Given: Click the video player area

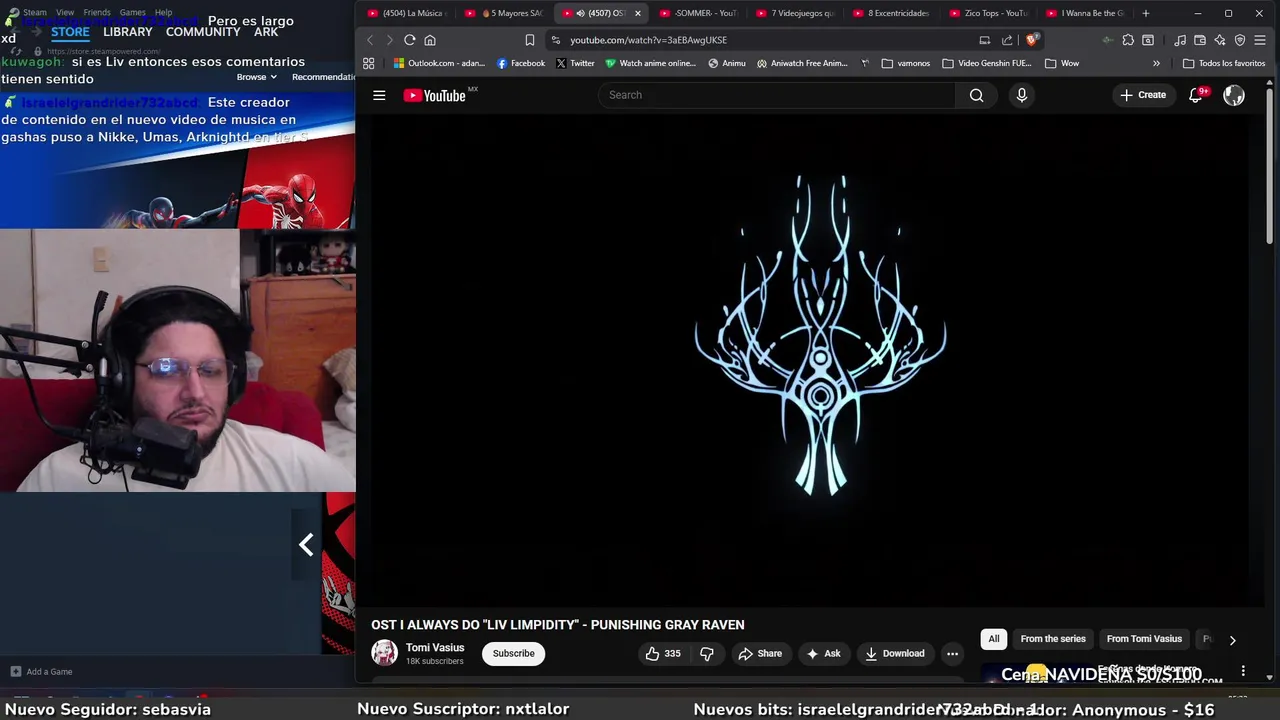Looking at the screenshot, I should coord(811,360).
